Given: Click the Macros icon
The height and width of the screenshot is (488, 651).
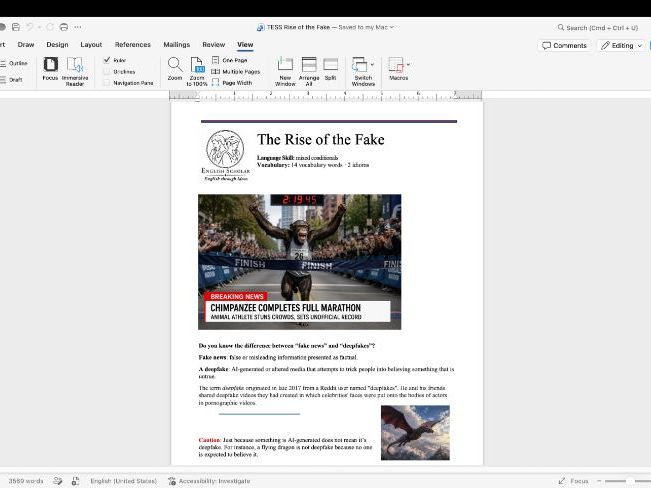Looking at the screenshot, I should coord(396,65).
